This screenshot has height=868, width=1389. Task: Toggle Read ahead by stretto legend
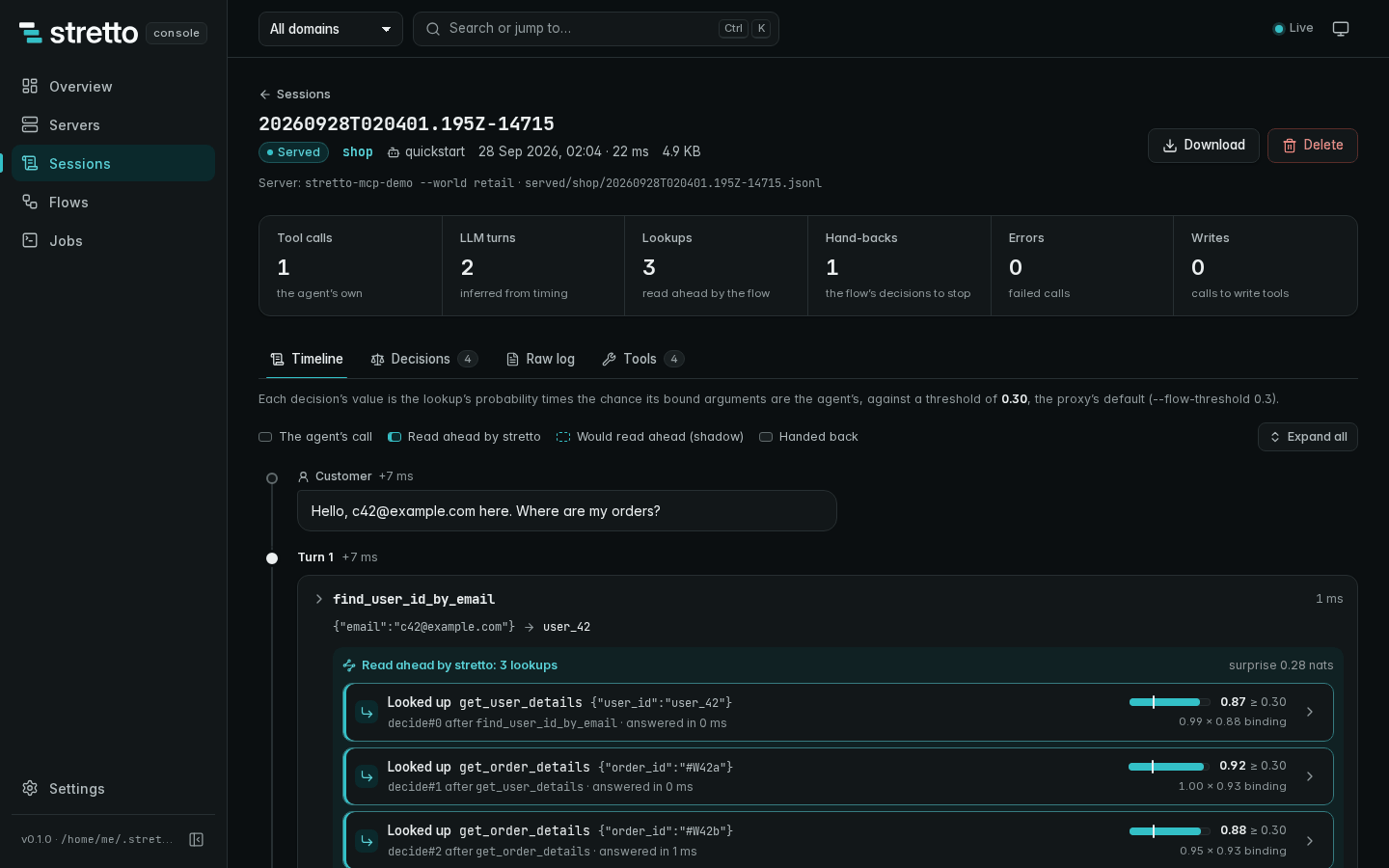pyautogui.click(x=464, y=437)
